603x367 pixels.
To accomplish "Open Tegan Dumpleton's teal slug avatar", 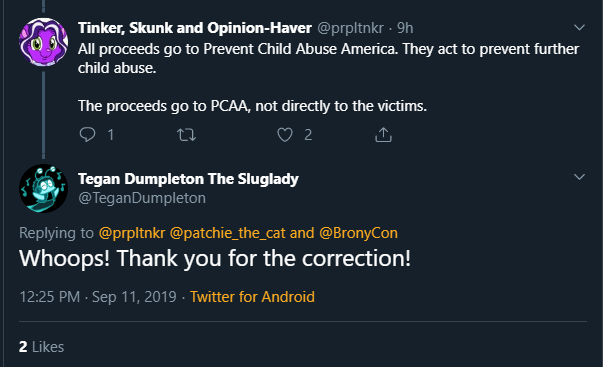I will pyautogui.click(x=43, y=188).
